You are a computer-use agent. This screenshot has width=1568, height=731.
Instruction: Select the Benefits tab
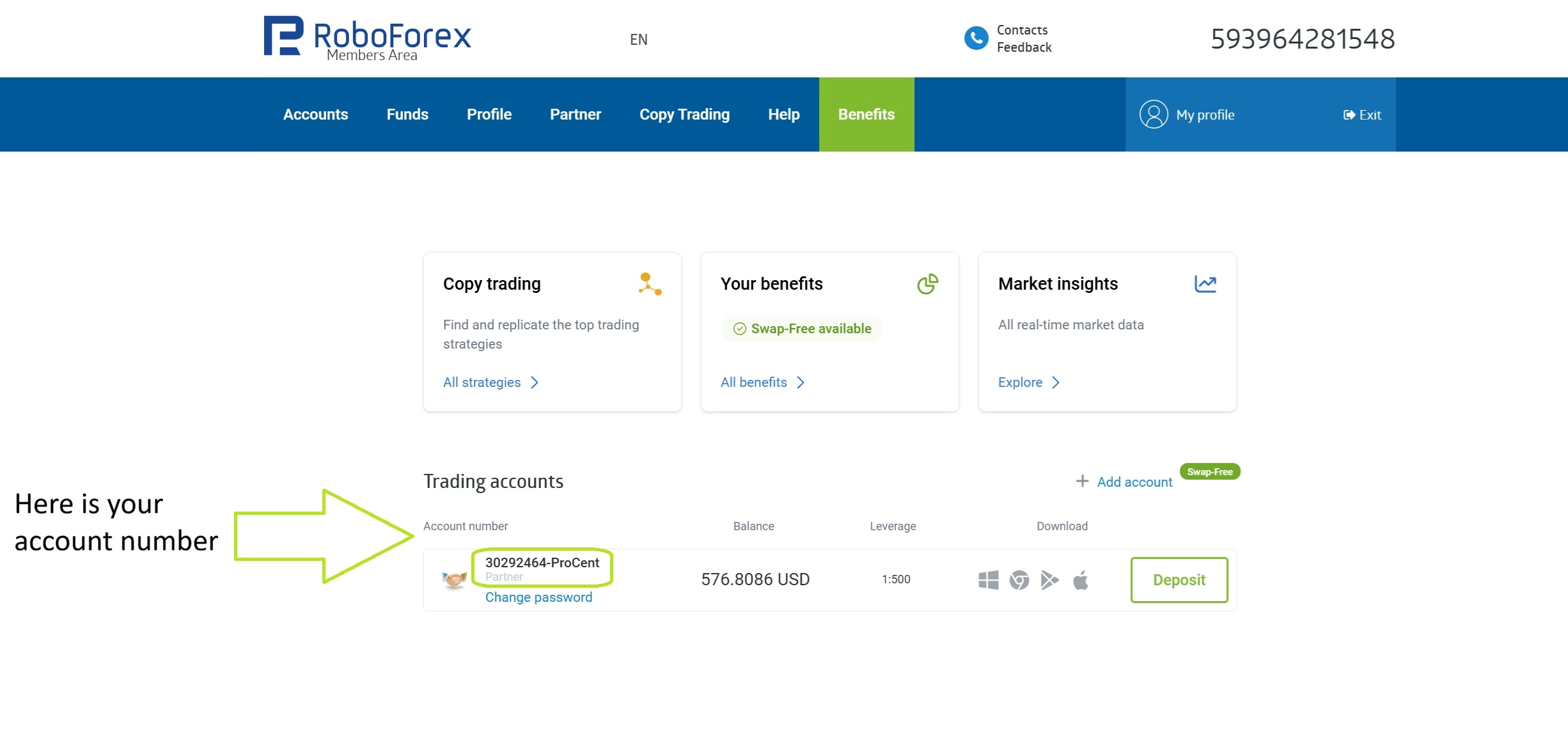coord(866,114)
